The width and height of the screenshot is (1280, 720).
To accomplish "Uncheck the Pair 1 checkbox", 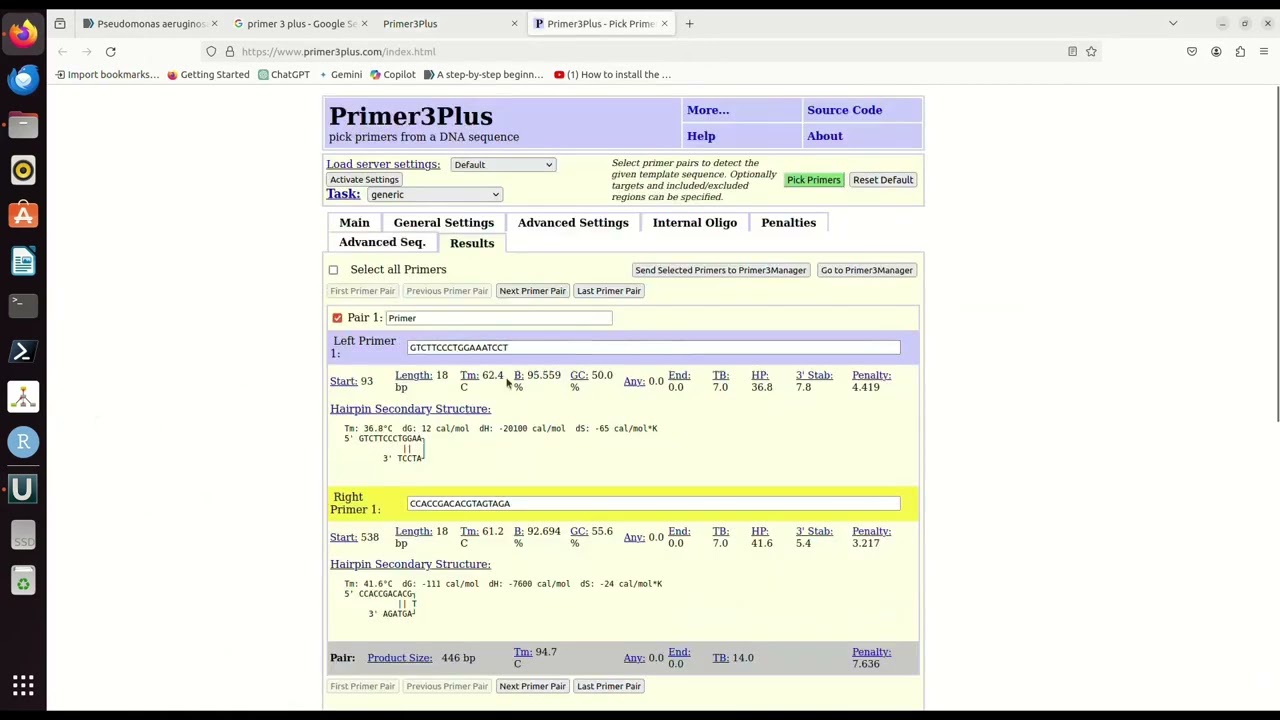I will [337, 318].
